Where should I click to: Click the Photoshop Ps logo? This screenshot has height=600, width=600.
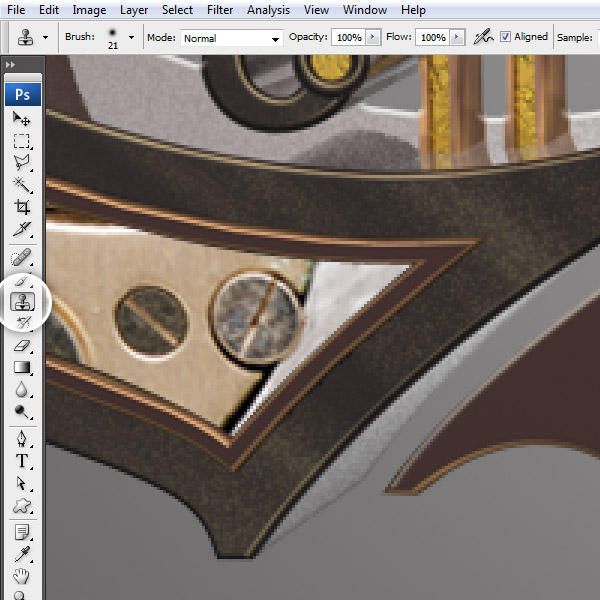click(x=23, y=94)
